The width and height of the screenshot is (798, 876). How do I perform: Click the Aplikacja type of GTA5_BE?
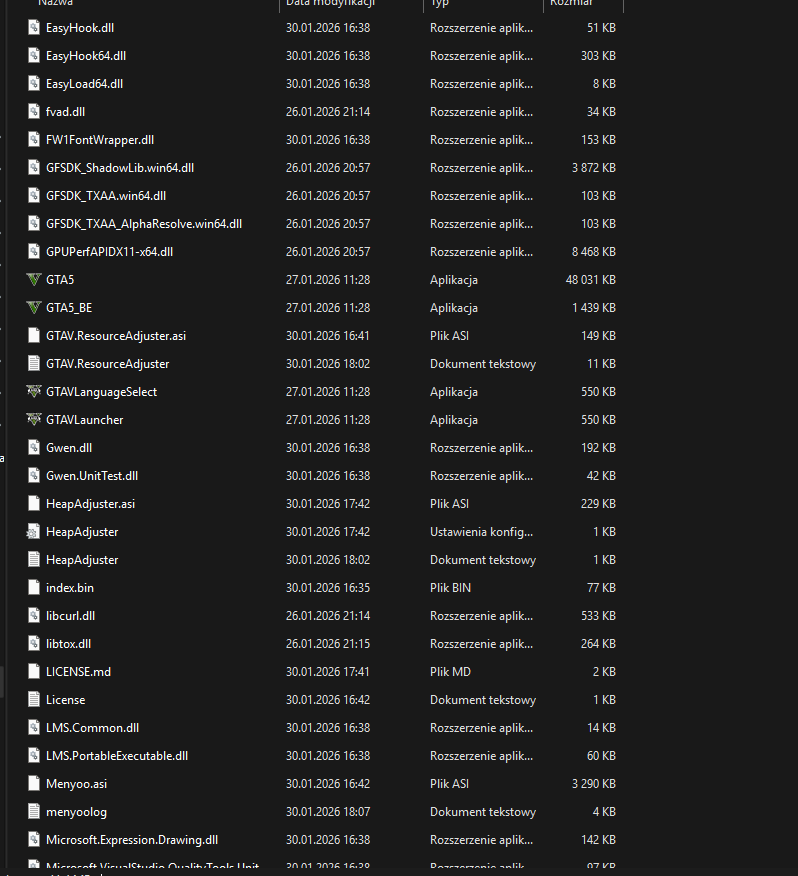pyautogui.click(x=454, y=307)
